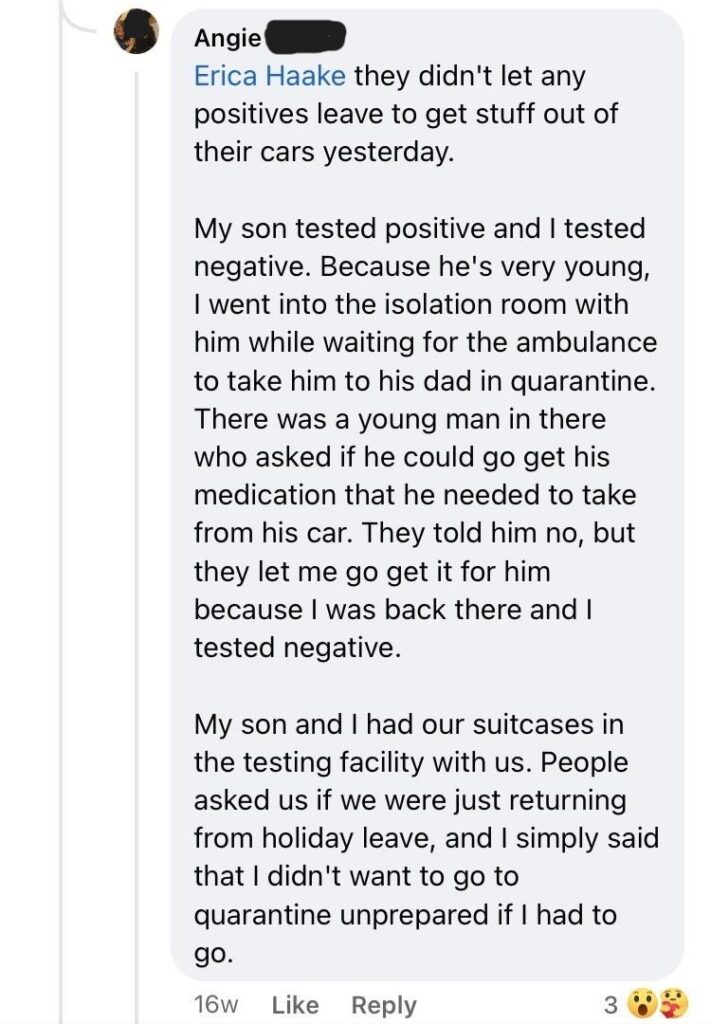
Task: Click the blacked-out surname bar beside Angie
Action: [x=304, y=37]
